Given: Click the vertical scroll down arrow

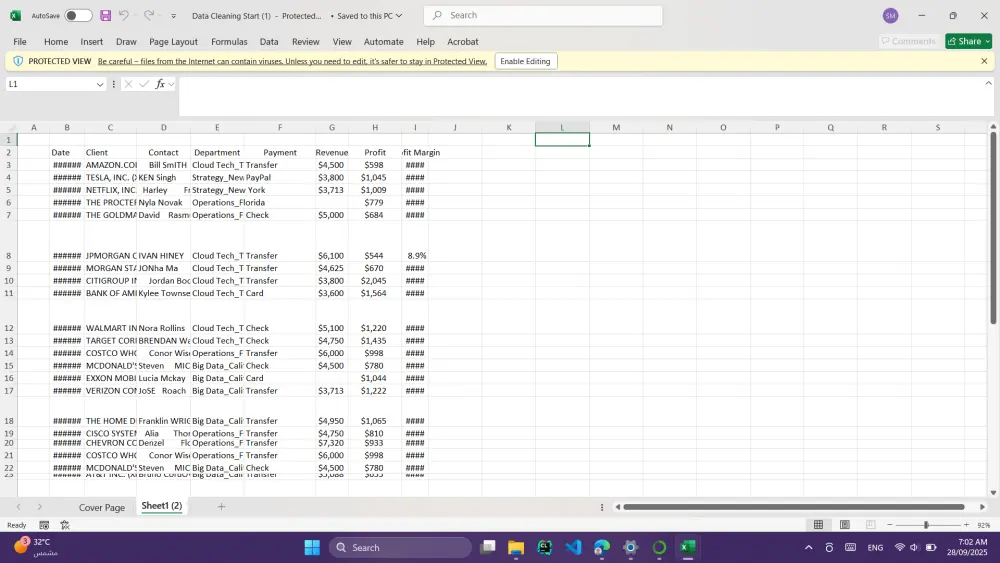Looking at the screenshot, I should click(x=993, y=492).
